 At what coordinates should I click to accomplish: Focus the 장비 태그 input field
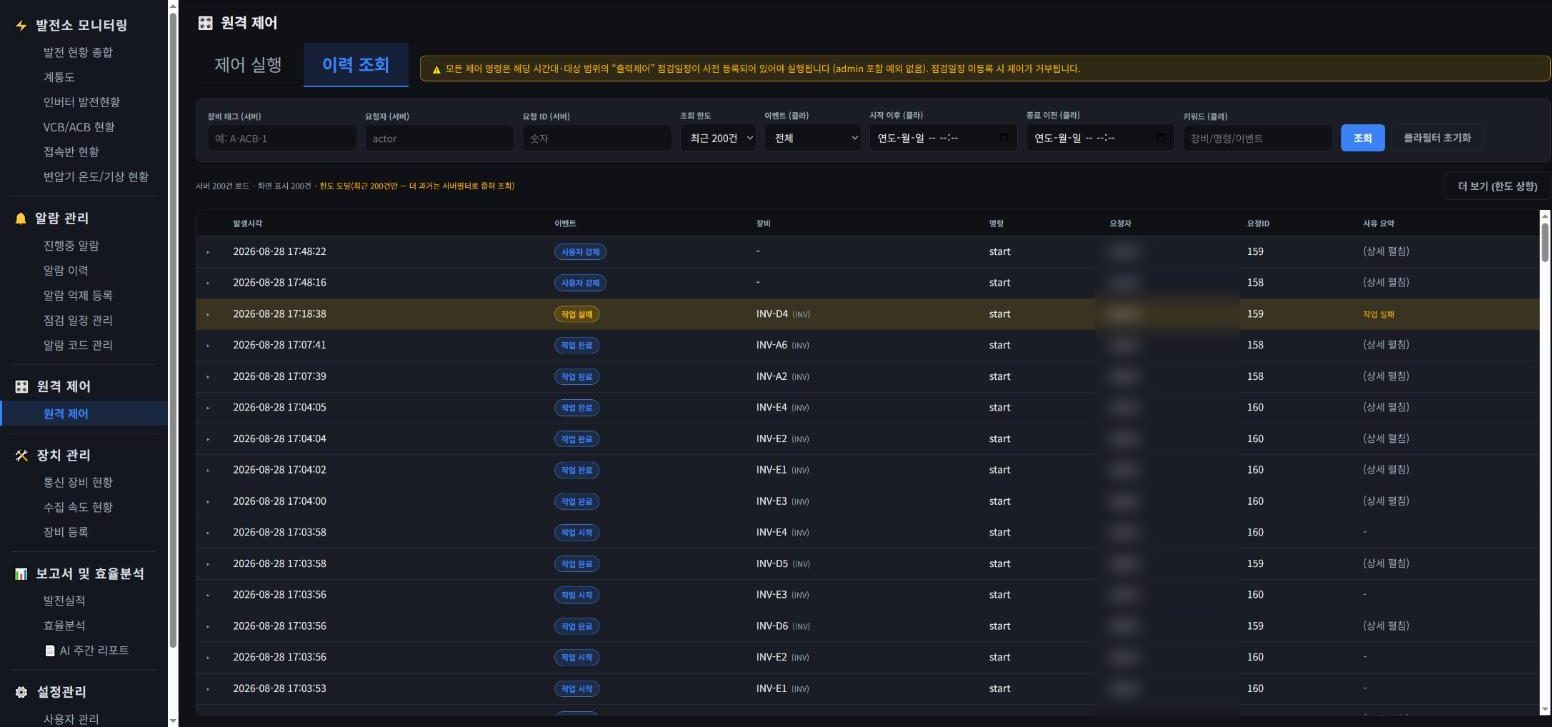click(x=282, y=138)
